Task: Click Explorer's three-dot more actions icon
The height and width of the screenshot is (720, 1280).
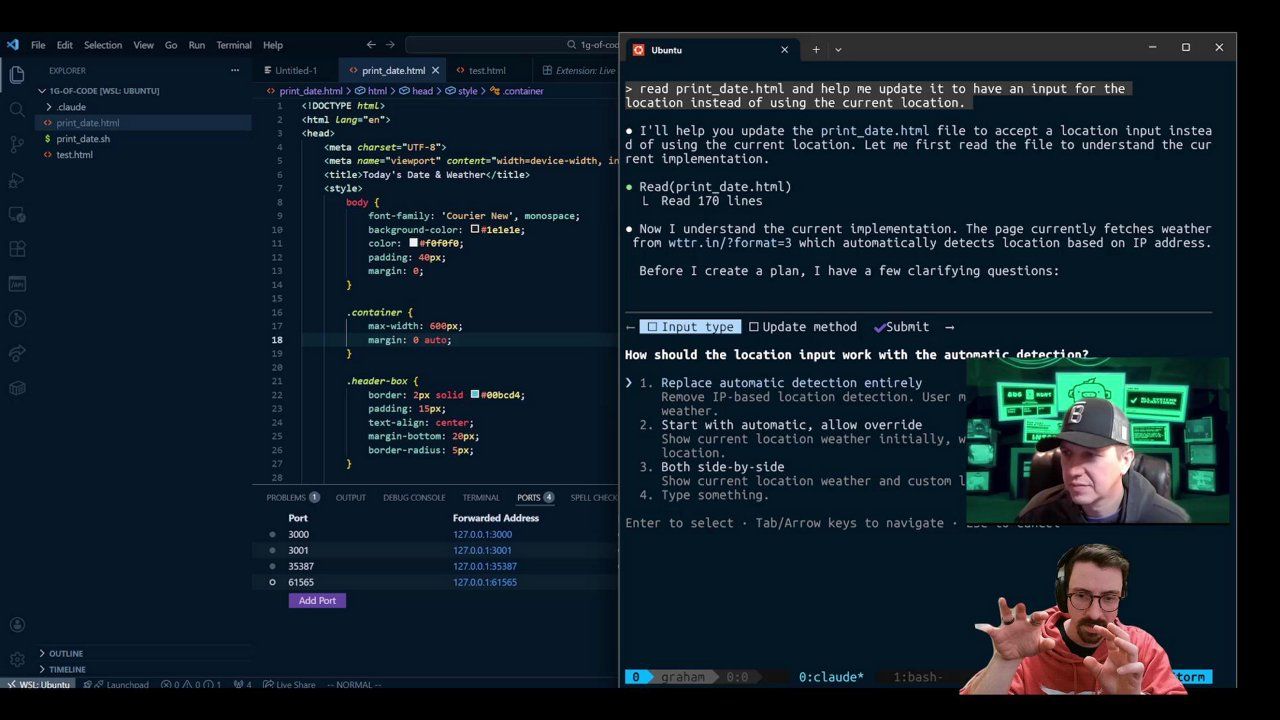Action: click(235, 71)
